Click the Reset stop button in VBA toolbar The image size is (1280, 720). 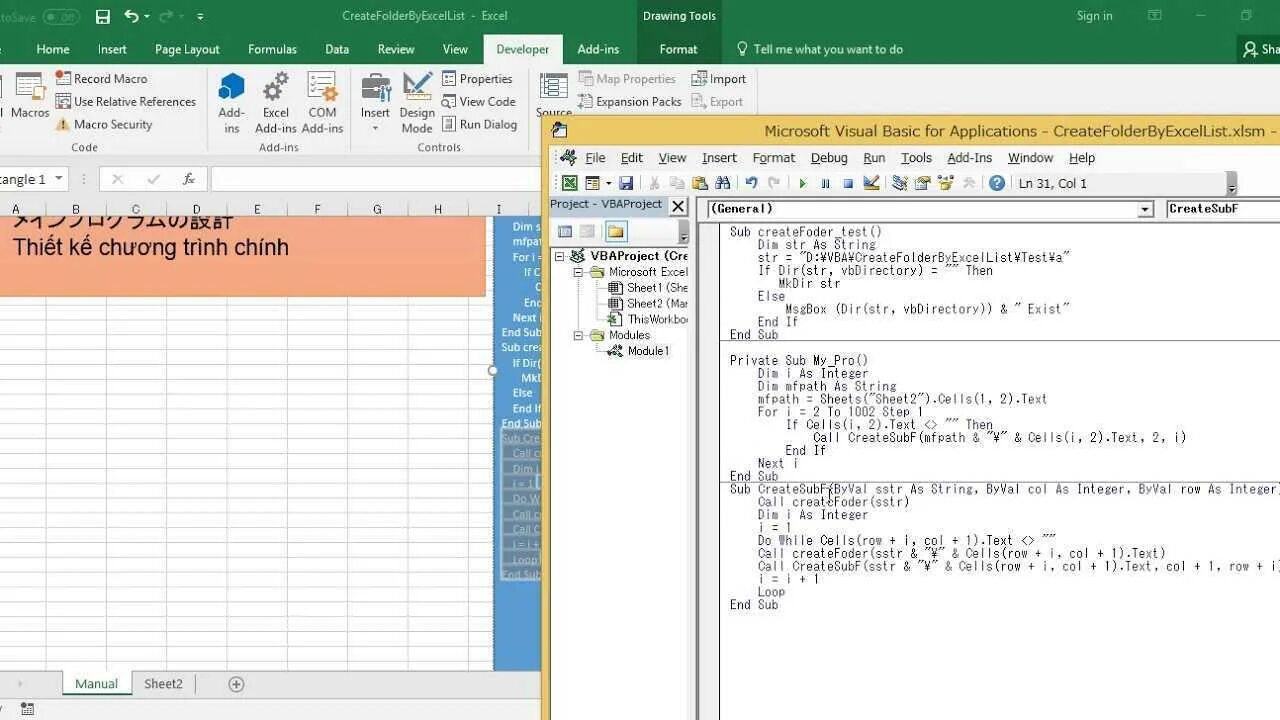(848, 183)
